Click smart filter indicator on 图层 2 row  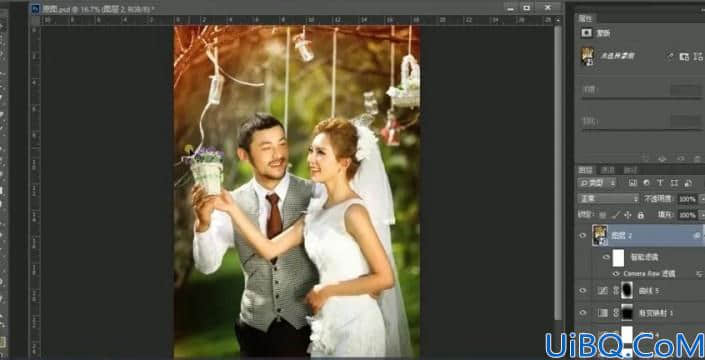coord(697,236)
